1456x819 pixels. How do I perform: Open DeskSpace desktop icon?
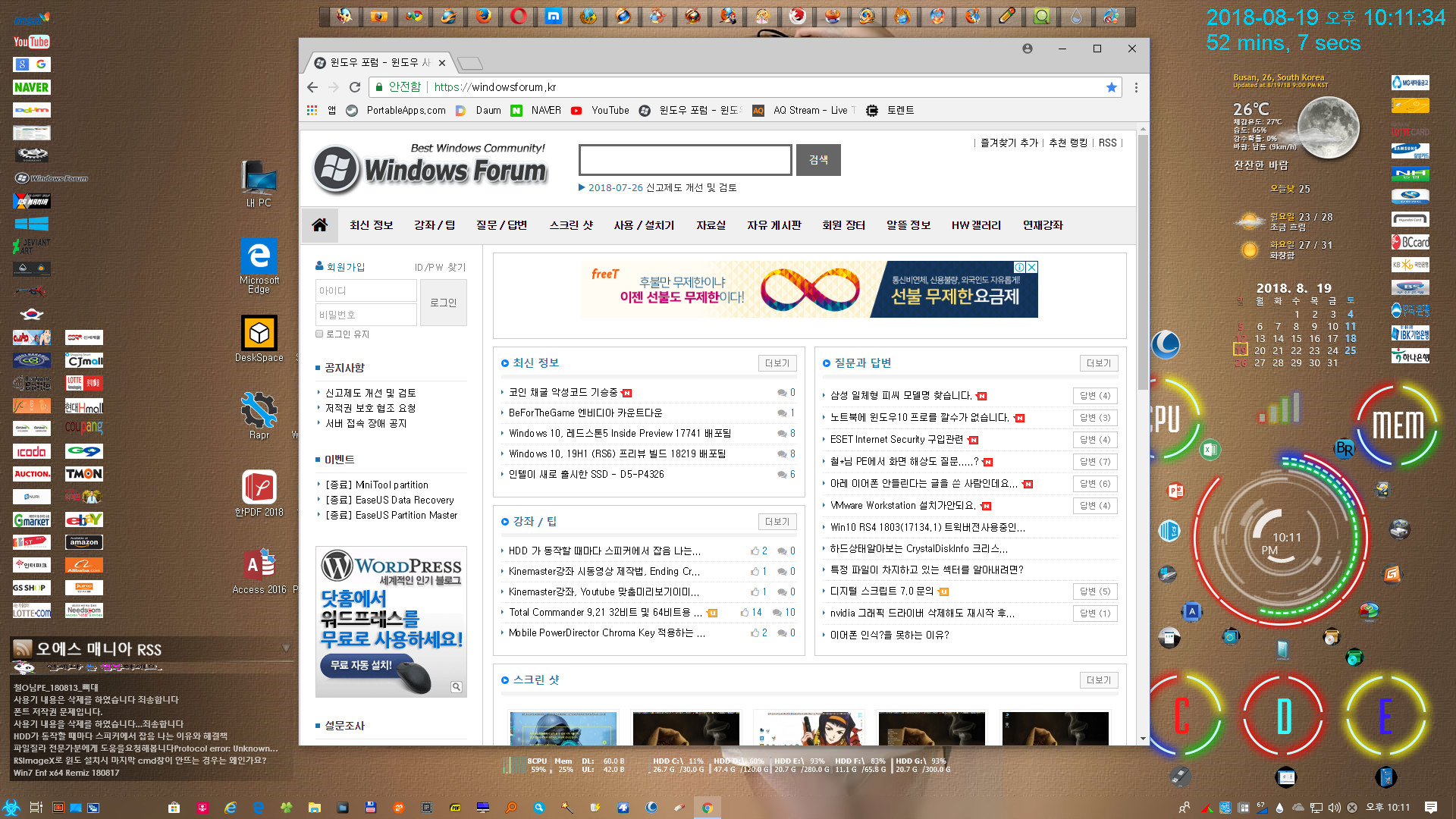[259, 338]
